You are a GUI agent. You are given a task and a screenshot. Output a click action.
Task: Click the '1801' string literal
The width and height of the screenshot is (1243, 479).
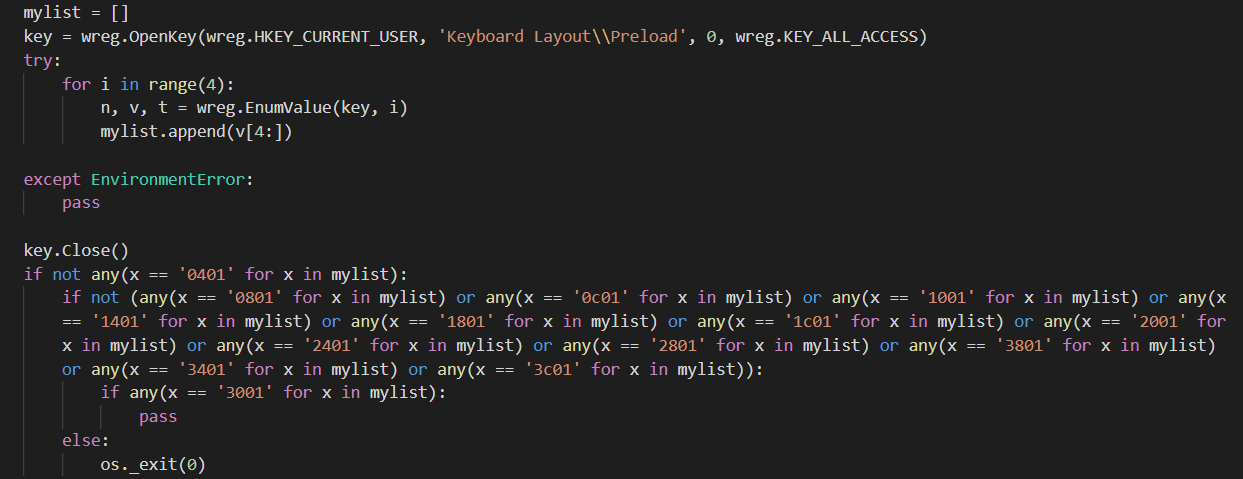click(467, 321)
